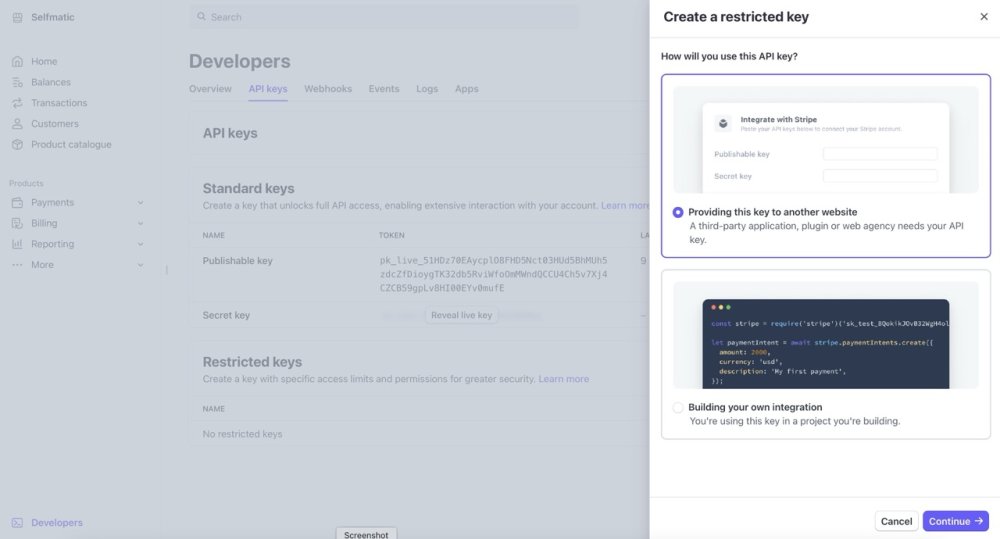Click NAME header in Restricted keys table
The width and height of the screenshot is (1000, 539).
click(214, 409)
